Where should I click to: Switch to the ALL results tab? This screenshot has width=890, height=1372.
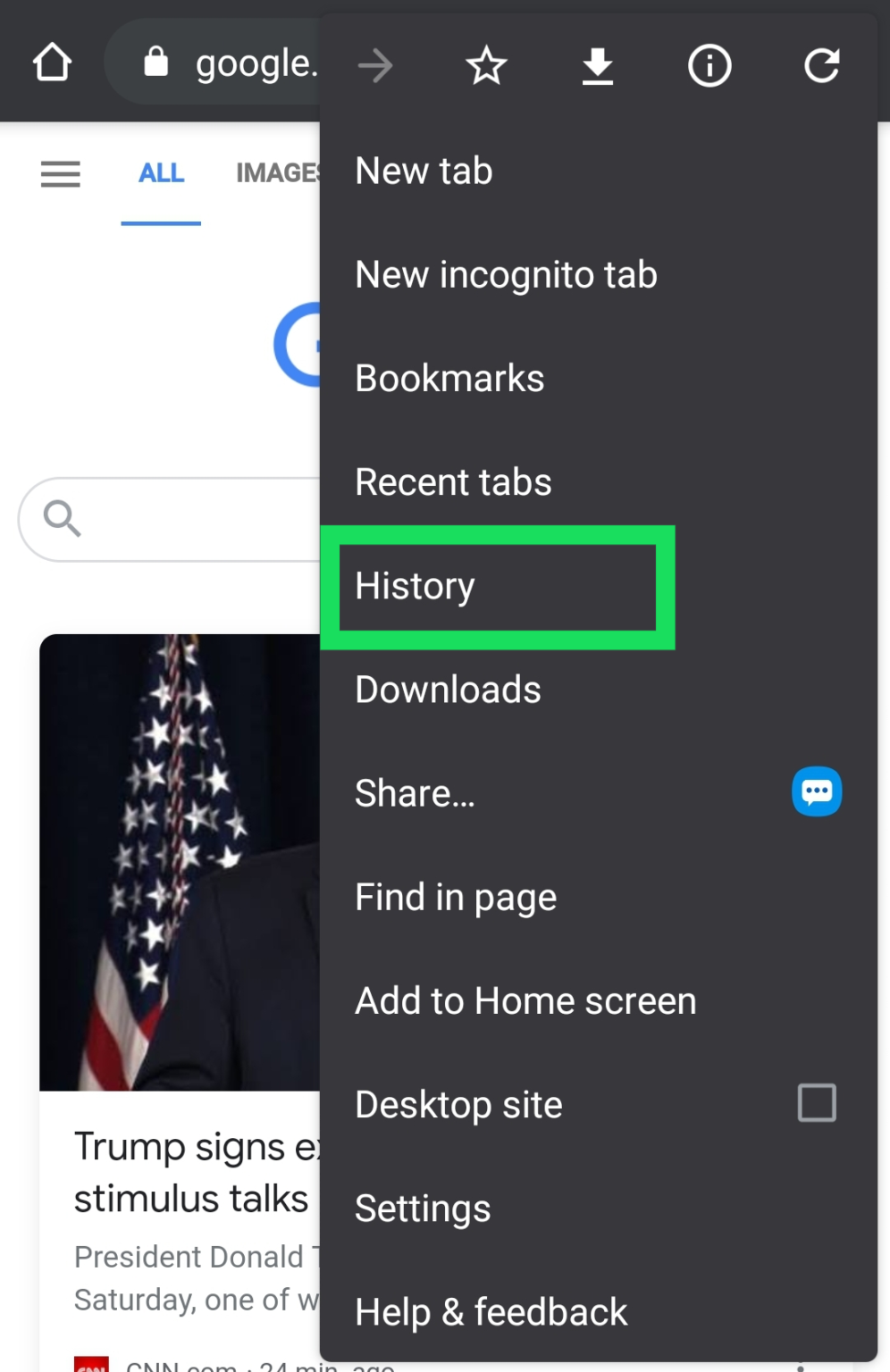[161, 173]
